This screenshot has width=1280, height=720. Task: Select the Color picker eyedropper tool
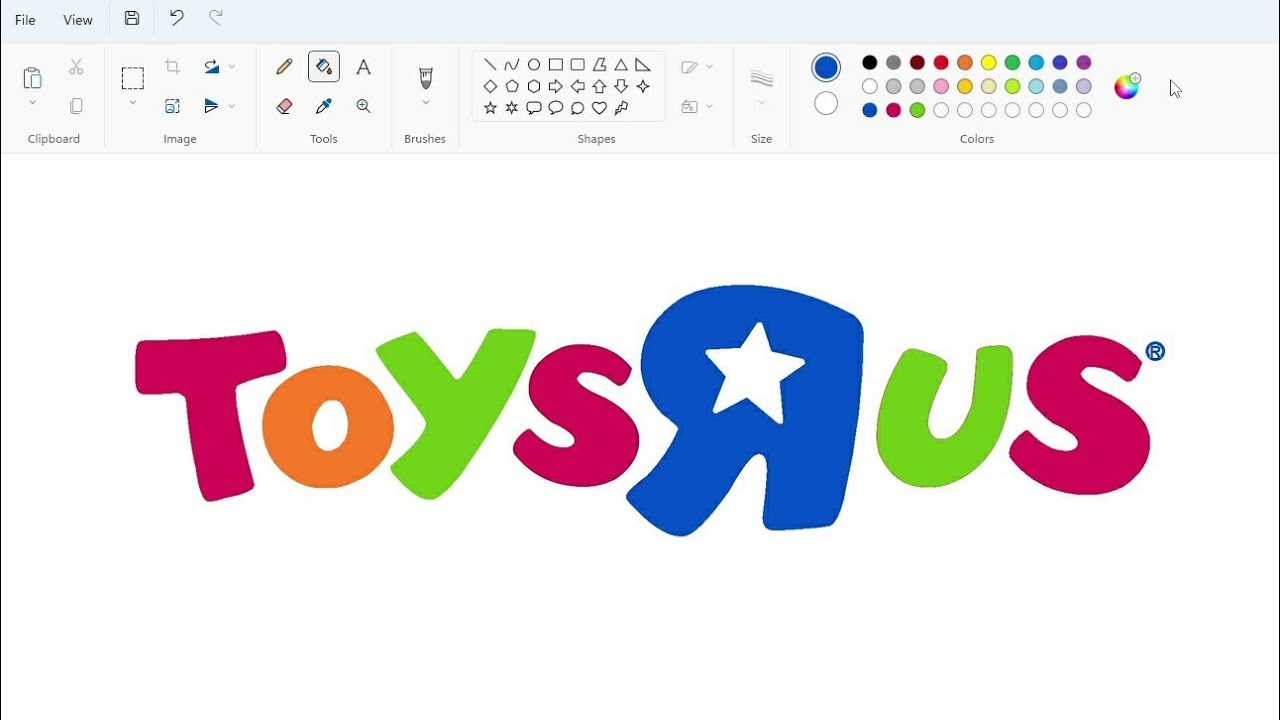(x=324, y=106)
